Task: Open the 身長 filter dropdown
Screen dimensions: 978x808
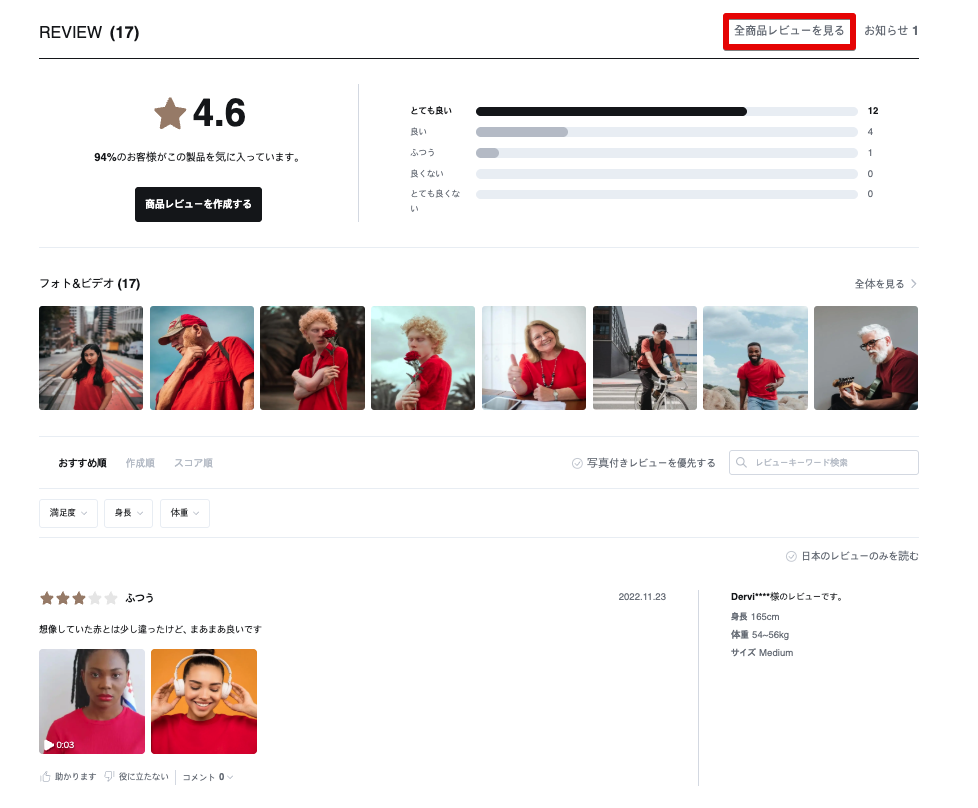Action: click(128, 513)
